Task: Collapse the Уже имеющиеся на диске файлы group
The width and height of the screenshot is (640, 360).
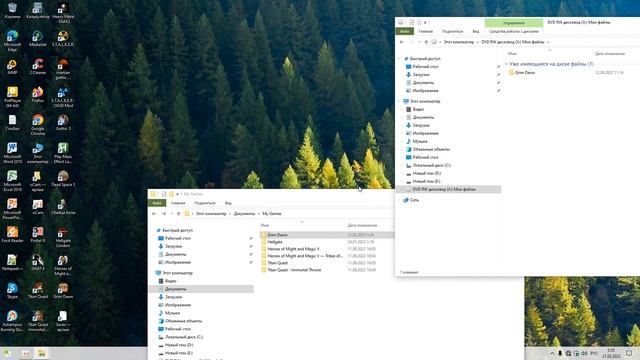Action: coord(507,64)
